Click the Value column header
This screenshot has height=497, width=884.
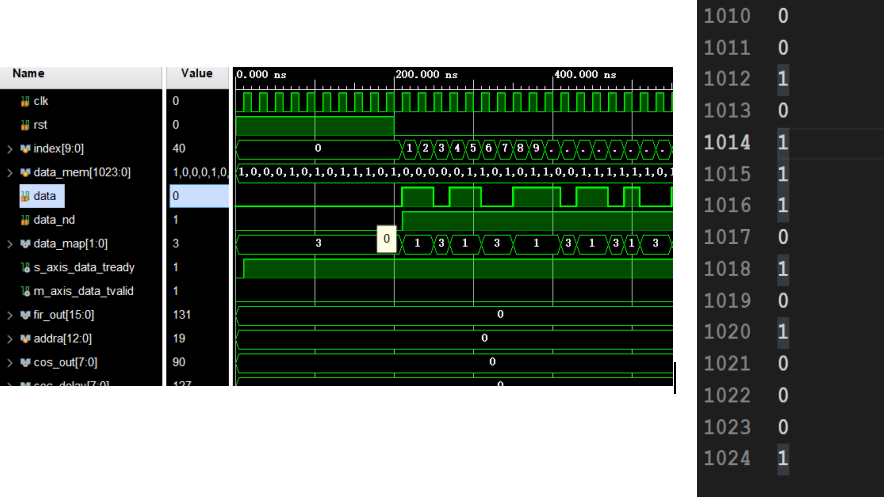click(x=196, y=74)
